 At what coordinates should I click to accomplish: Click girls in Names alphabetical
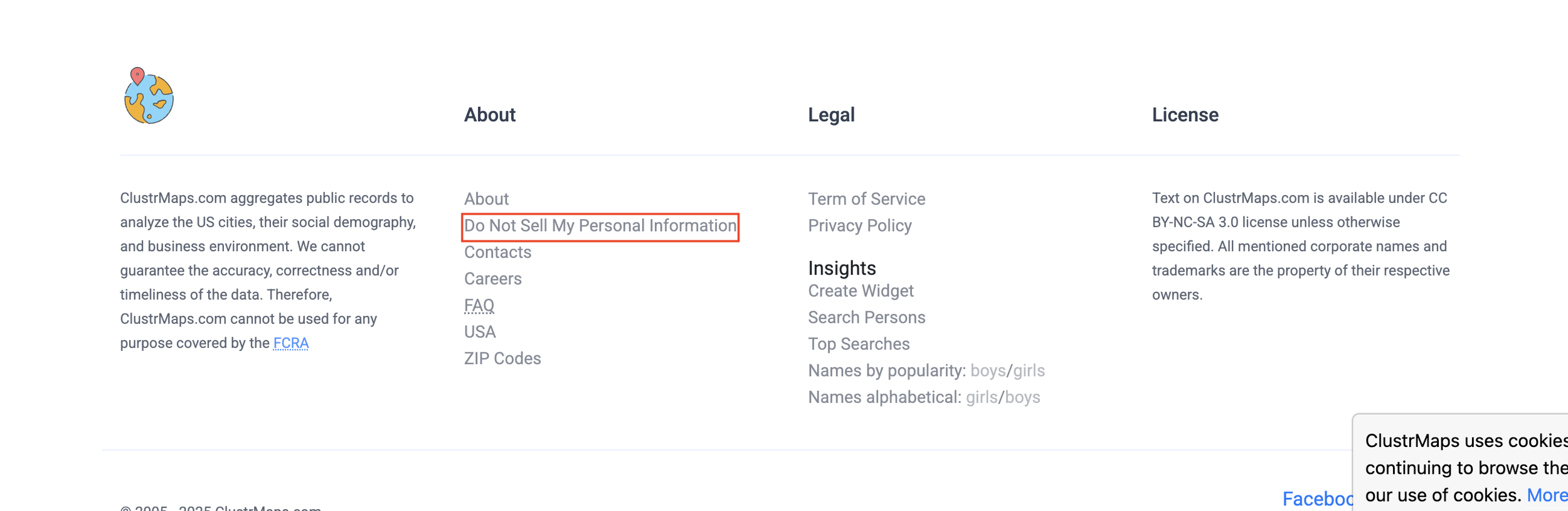click(x=981, y=397)
